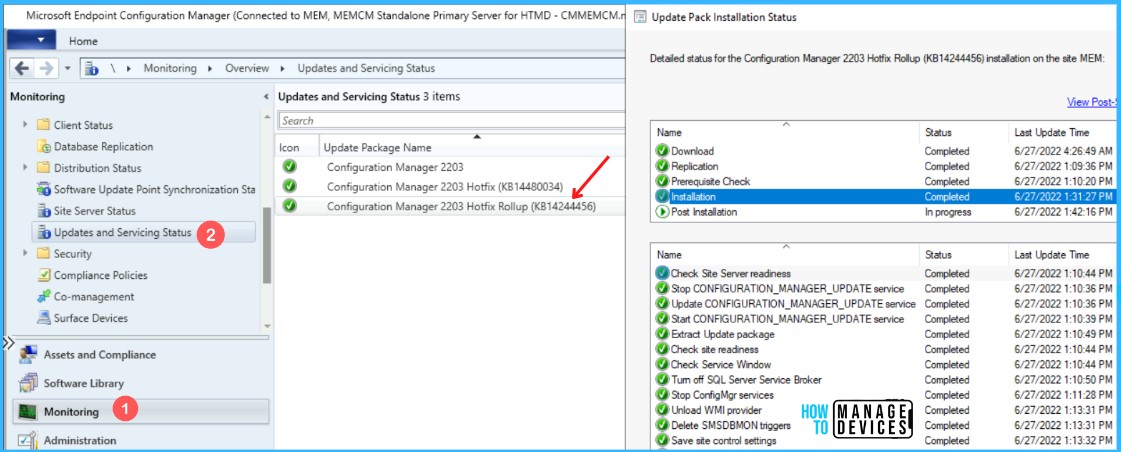Select the Distribution Status folder icon

pyautogui.click(x=43, y=168)
